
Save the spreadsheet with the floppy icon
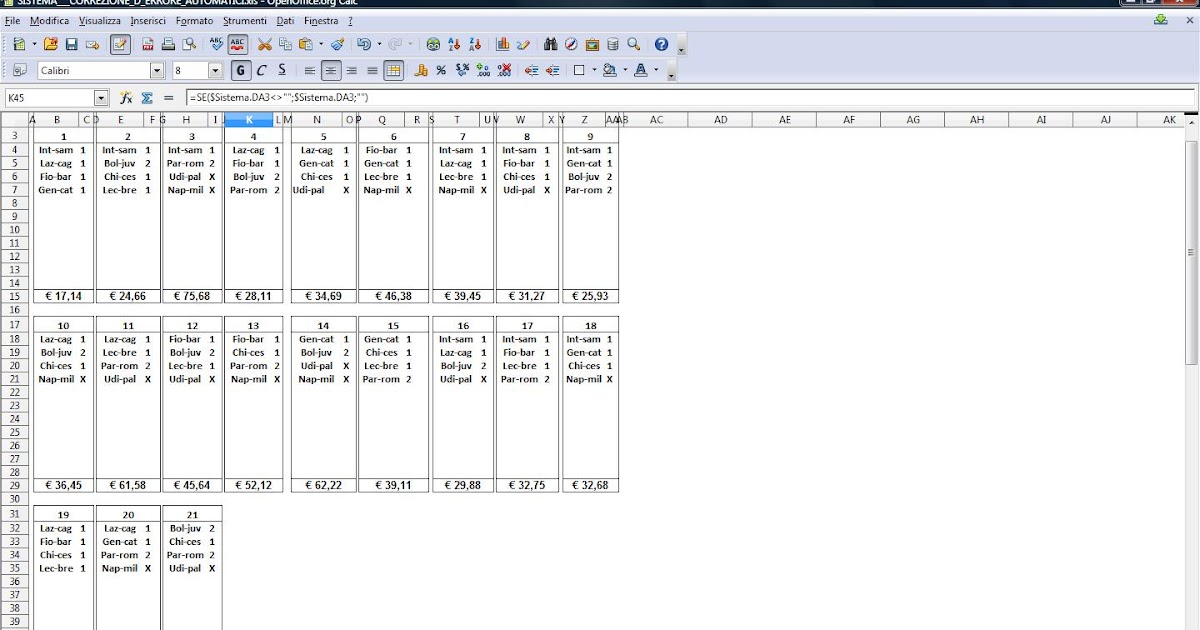point(71,44)
